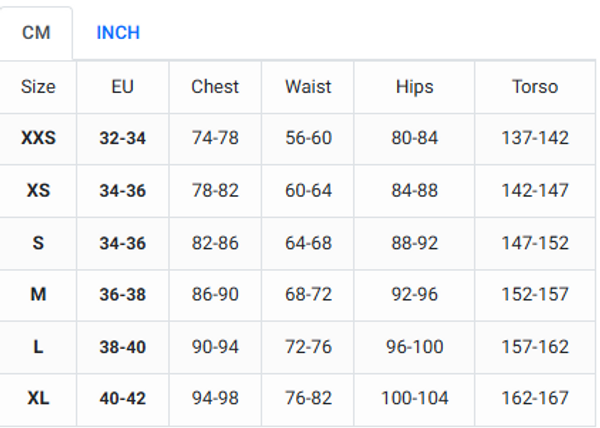
Task: Click the Hips column header
Action: tap(414, 86)
